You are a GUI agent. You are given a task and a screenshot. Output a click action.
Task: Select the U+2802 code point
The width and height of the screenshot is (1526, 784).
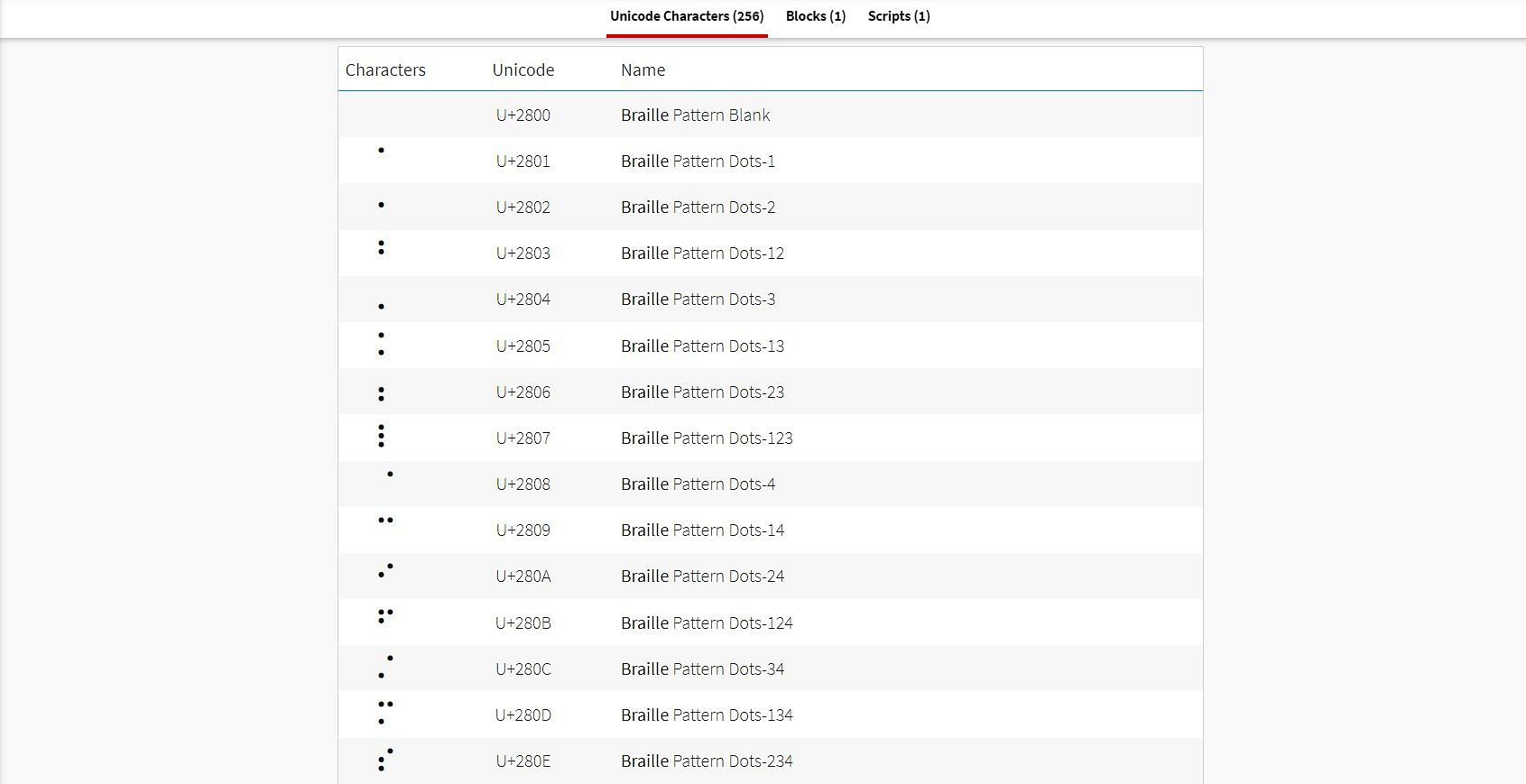(523, 207)
